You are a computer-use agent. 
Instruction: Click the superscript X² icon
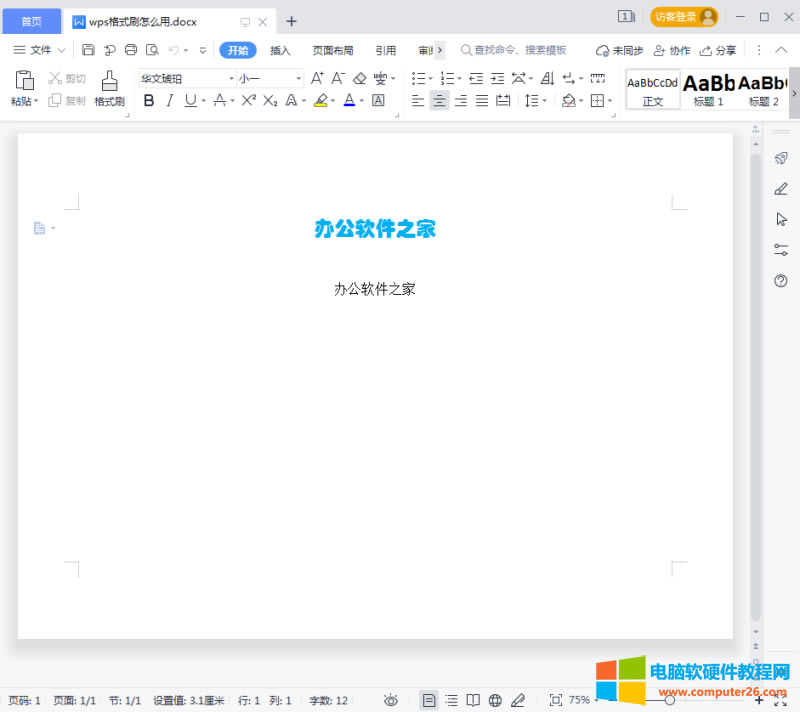(249, 100)
